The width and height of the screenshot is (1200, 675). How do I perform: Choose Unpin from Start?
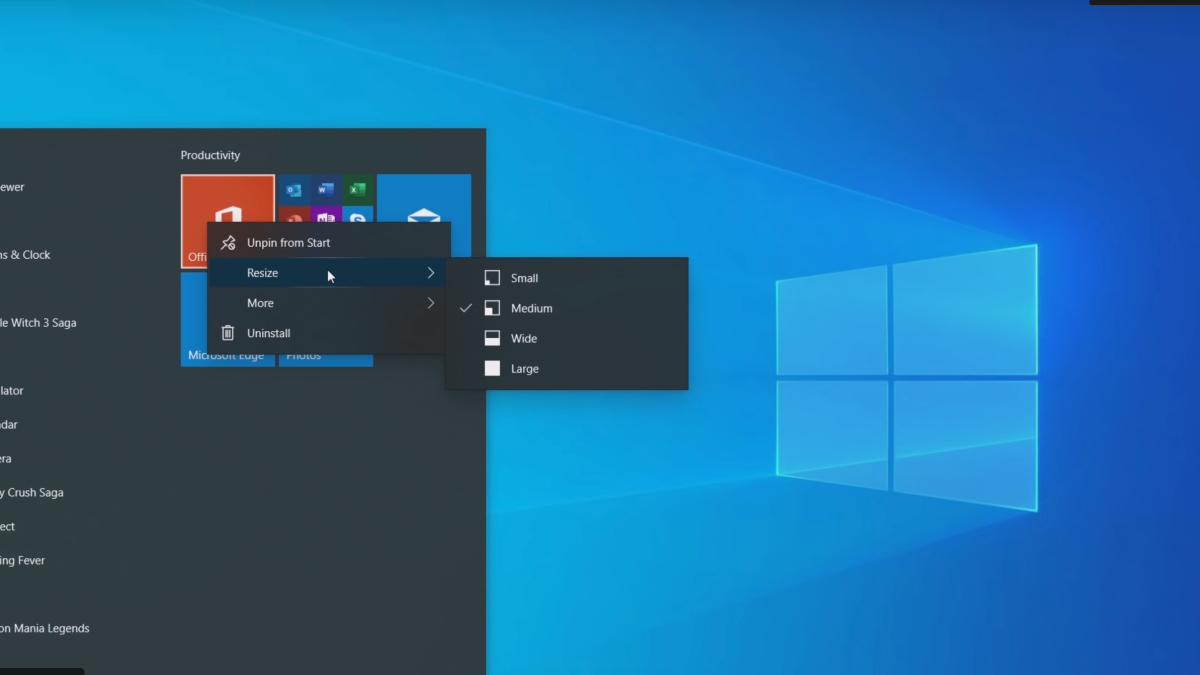[329, 243]
